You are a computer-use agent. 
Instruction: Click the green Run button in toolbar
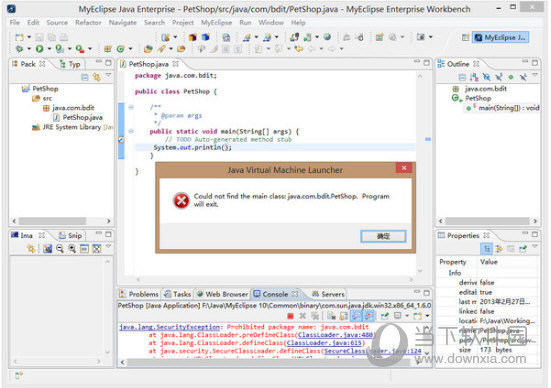[39, 49]
